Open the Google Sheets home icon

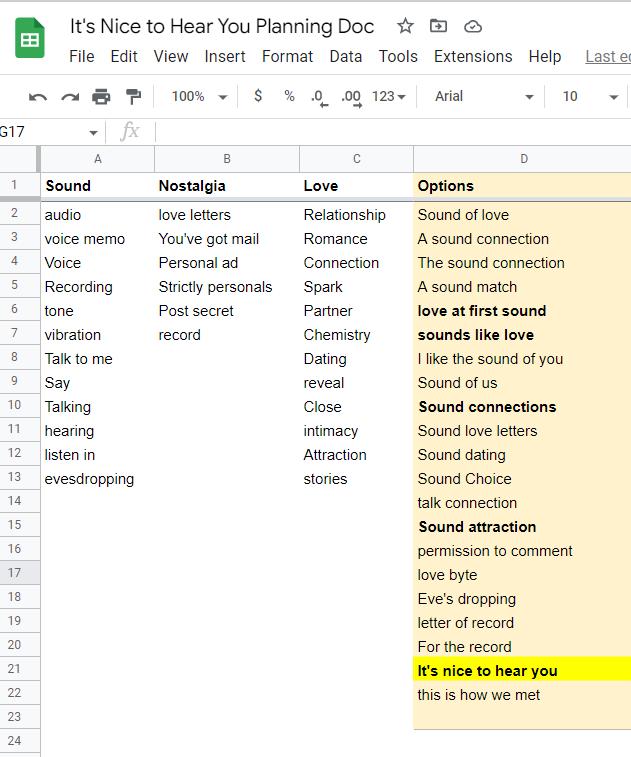(30, 38)
